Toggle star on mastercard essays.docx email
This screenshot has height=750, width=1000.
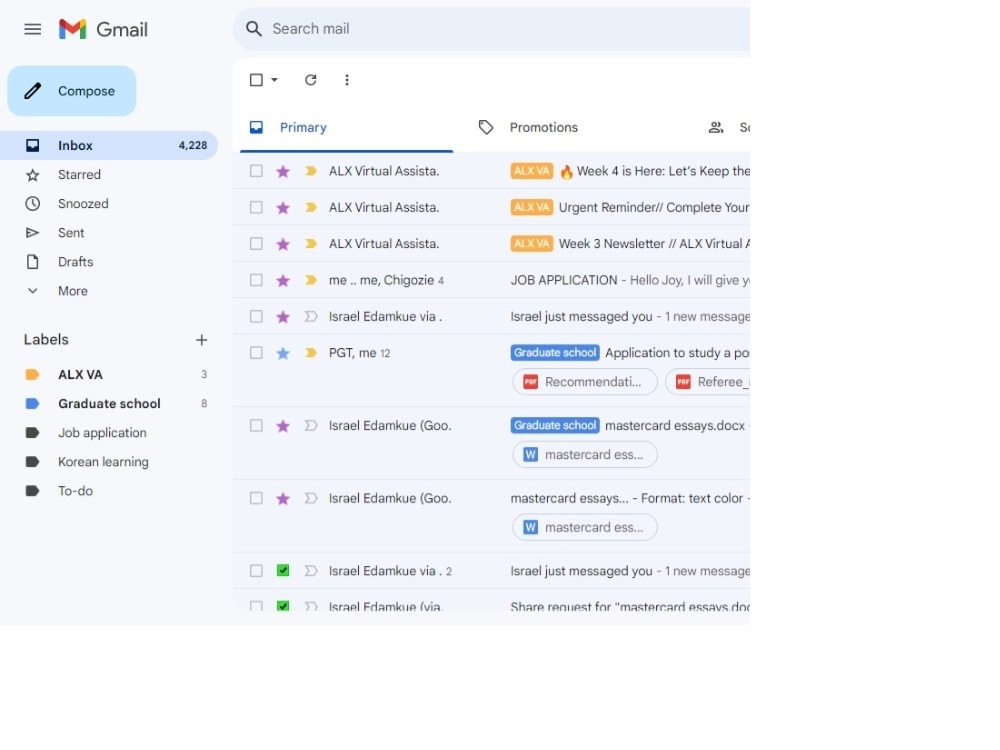(283, 425)
